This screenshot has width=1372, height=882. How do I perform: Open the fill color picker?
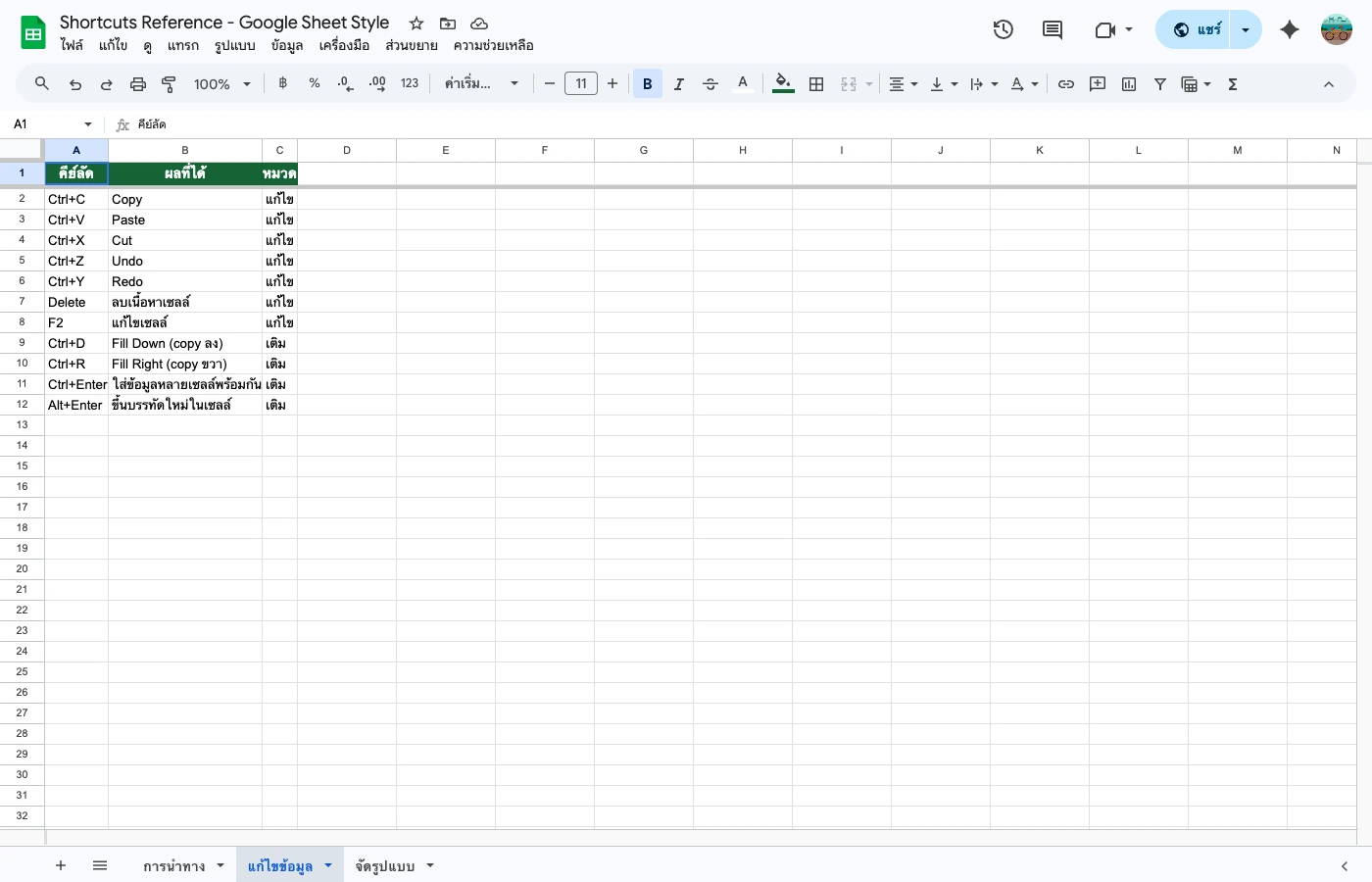pos(782,84)
